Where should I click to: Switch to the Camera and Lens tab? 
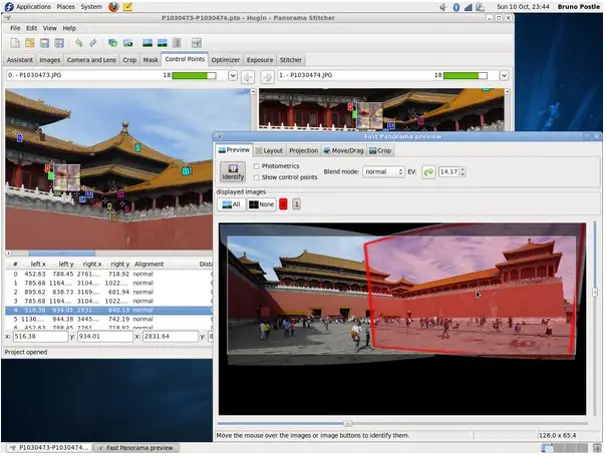click(91, 60)
